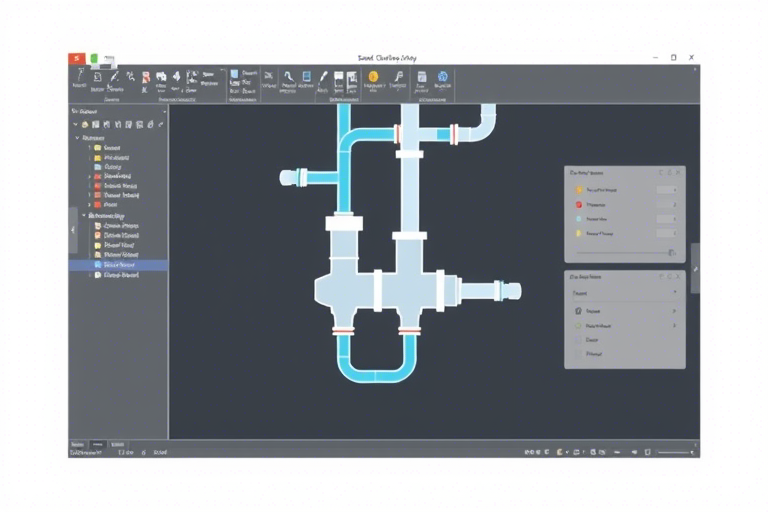This screenshot has width=768, height=512.
Task: Click the zoom slider in the status bar
Action: coord(674,452)
